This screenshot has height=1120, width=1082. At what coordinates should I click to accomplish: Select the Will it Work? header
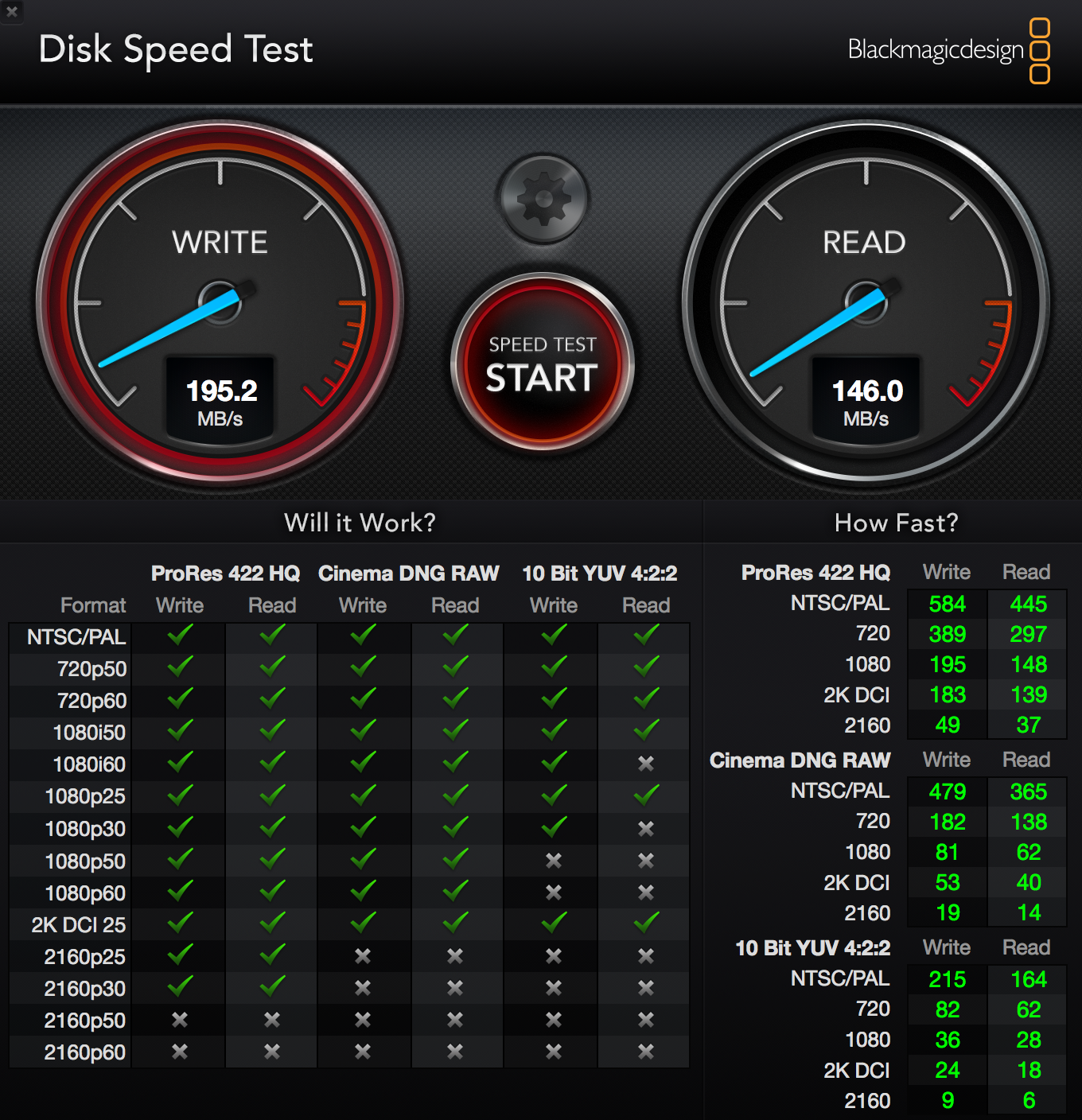[360, 523]
